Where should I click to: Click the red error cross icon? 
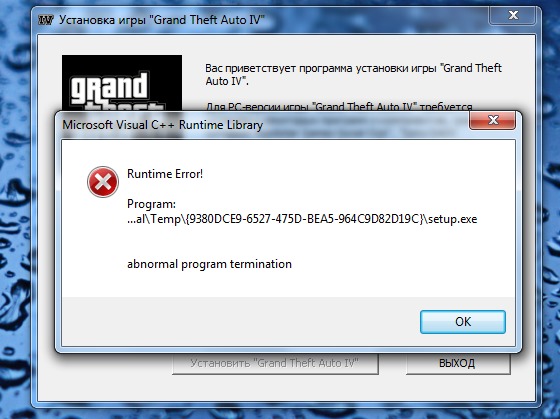tap(103, 182)
